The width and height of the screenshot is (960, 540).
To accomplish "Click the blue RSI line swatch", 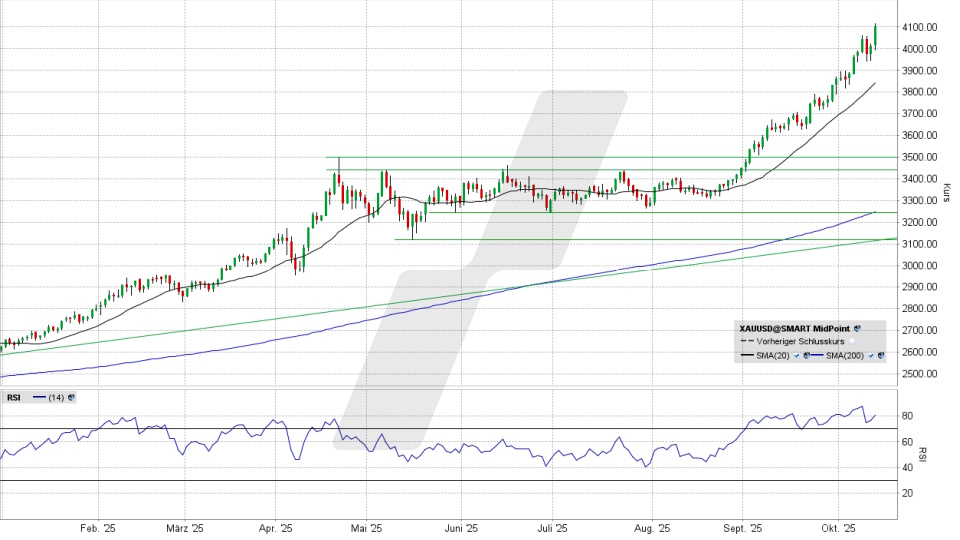I will point(37,397).
